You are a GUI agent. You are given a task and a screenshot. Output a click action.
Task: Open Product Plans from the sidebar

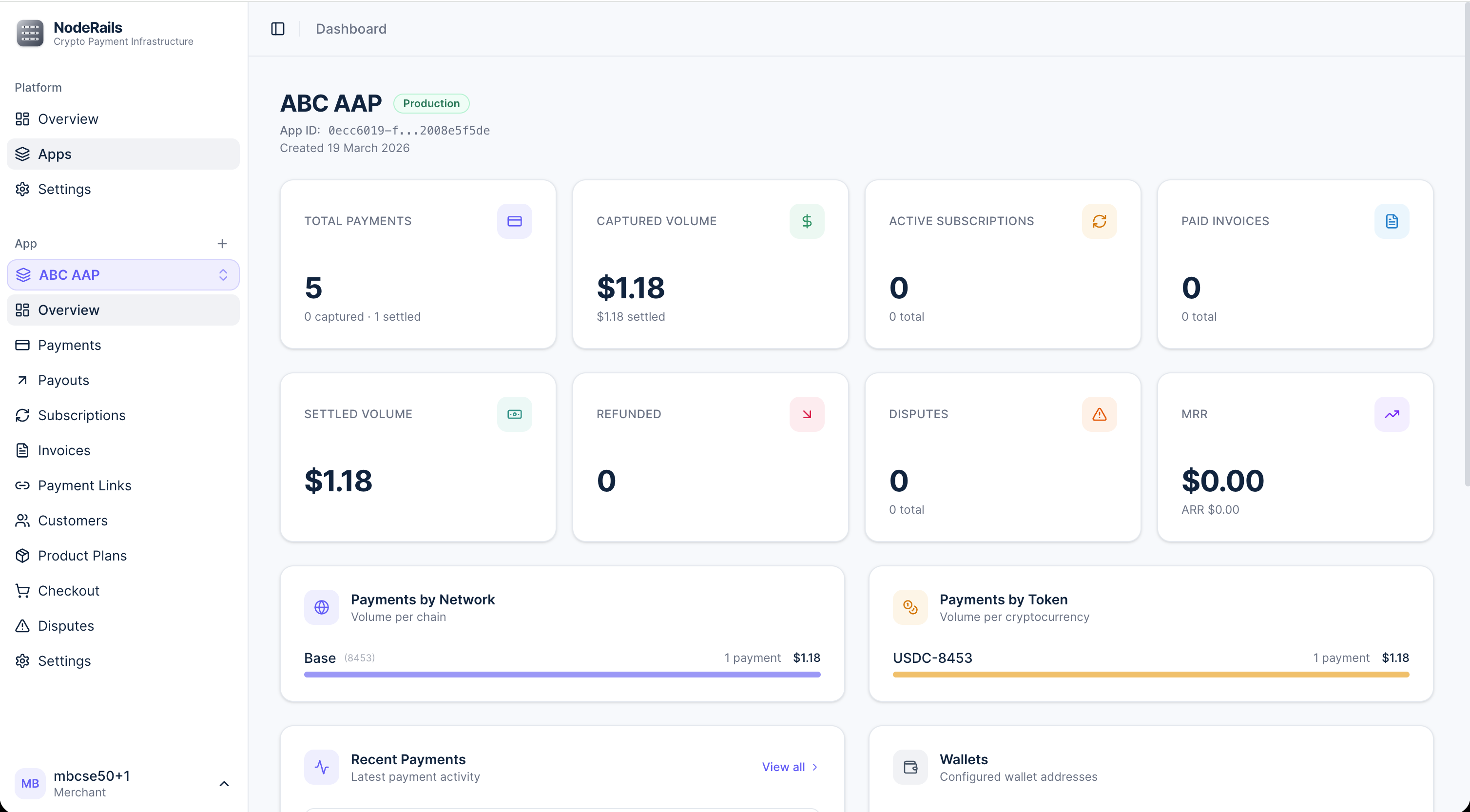82,555
